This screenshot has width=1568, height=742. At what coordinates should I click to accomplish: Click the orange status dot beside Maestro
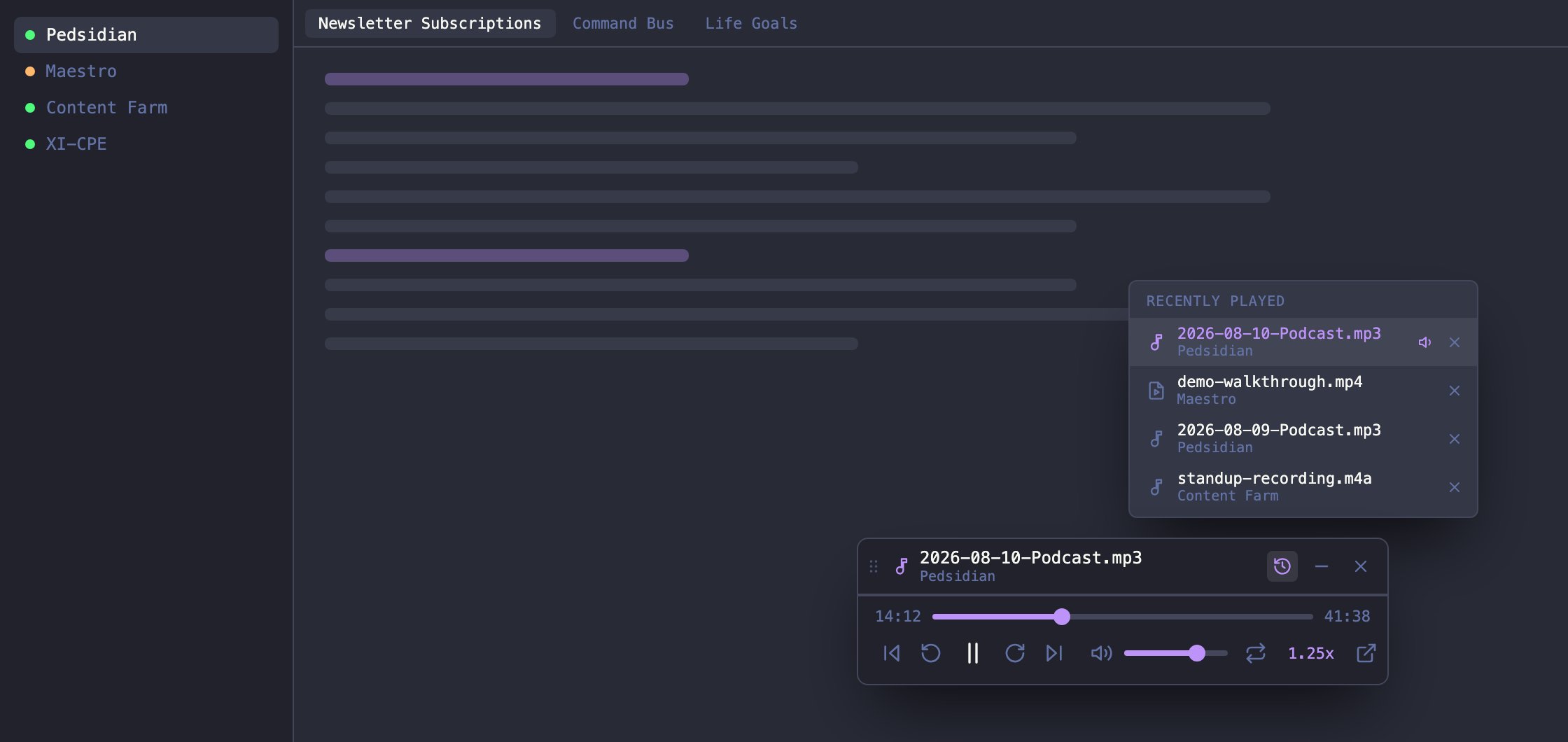pyautogui.click(x=30, y=71)
